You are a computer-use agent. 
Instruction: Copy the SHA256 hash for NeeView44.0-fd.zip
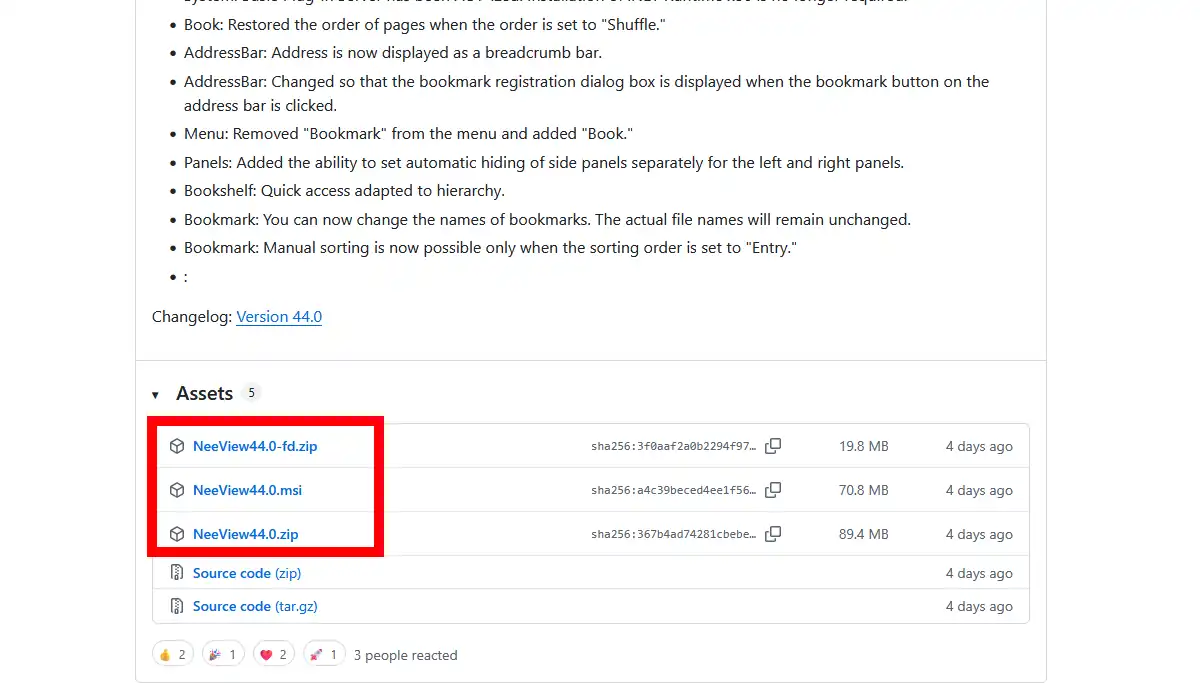(773, 446)
